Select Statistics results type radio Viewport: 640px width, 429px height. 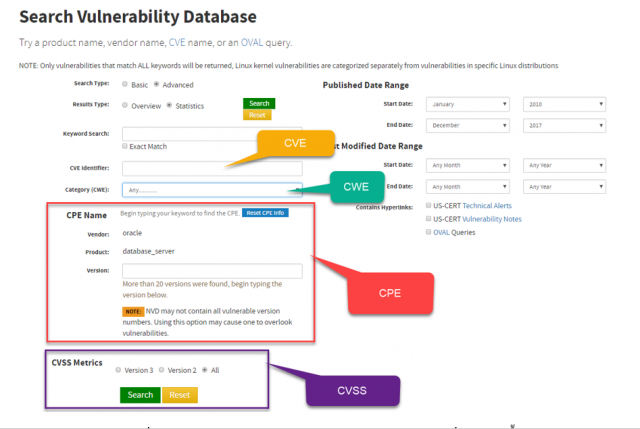169,104
